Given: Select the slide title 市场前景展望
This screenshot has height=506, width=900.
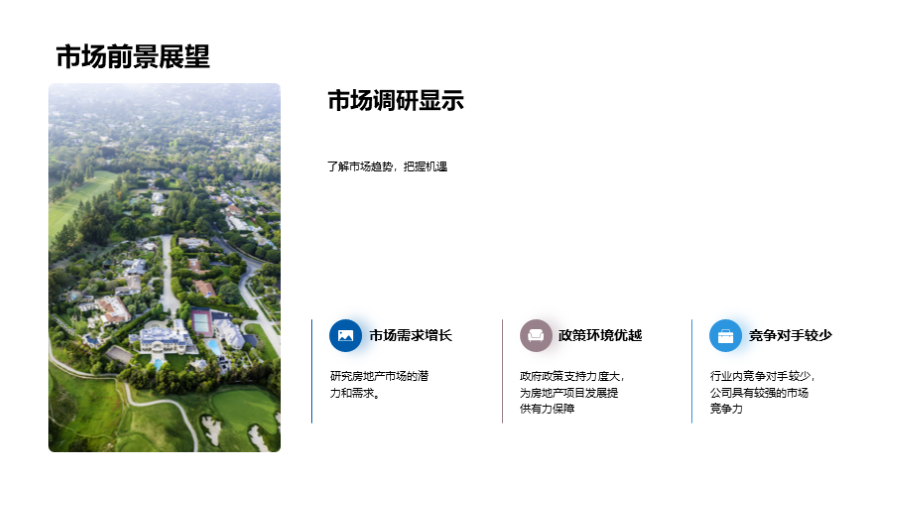Looking at the screenshot, I should pos(133,57).
